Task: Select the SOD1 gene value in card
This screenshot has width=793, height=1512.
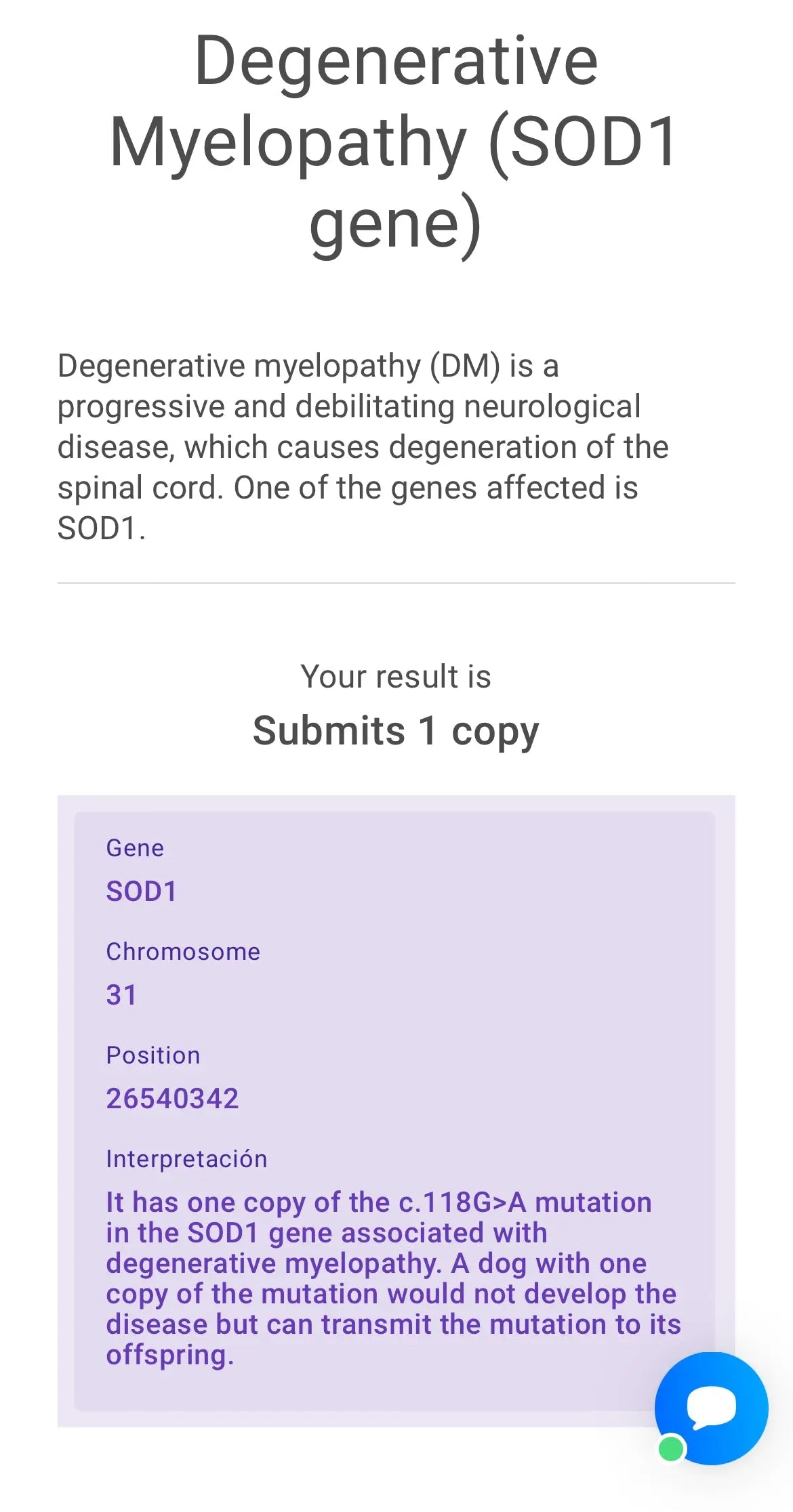Action: [141, 891]
